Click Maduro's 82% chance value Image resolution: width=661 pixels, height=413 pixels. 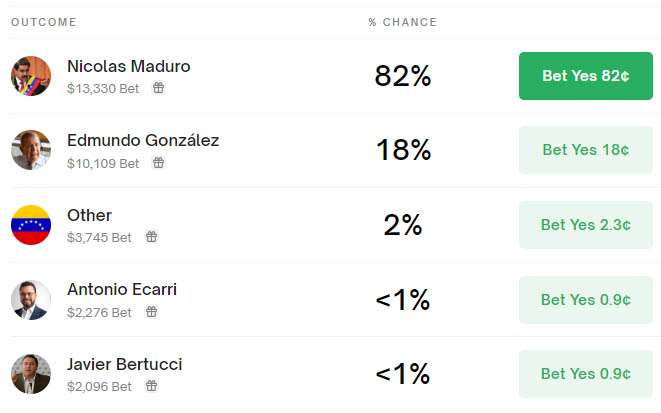(x=402, y=76)
